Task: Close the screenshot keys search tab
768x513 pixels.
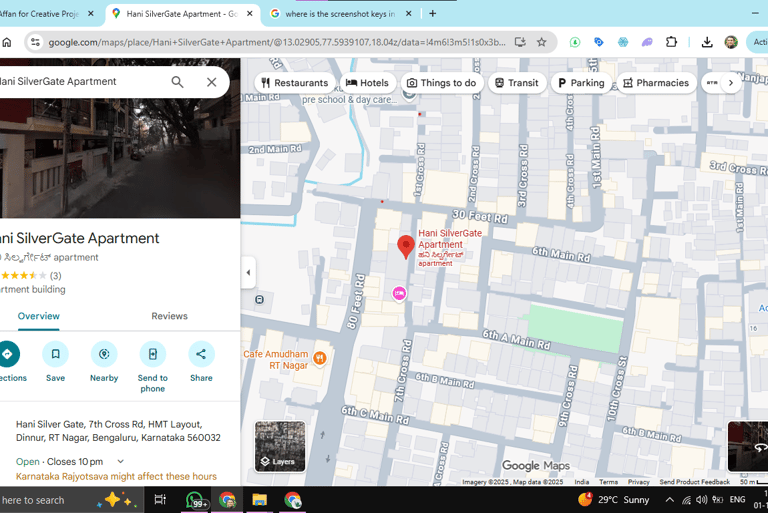Action: pyautogui.click(x=408, y=14)
